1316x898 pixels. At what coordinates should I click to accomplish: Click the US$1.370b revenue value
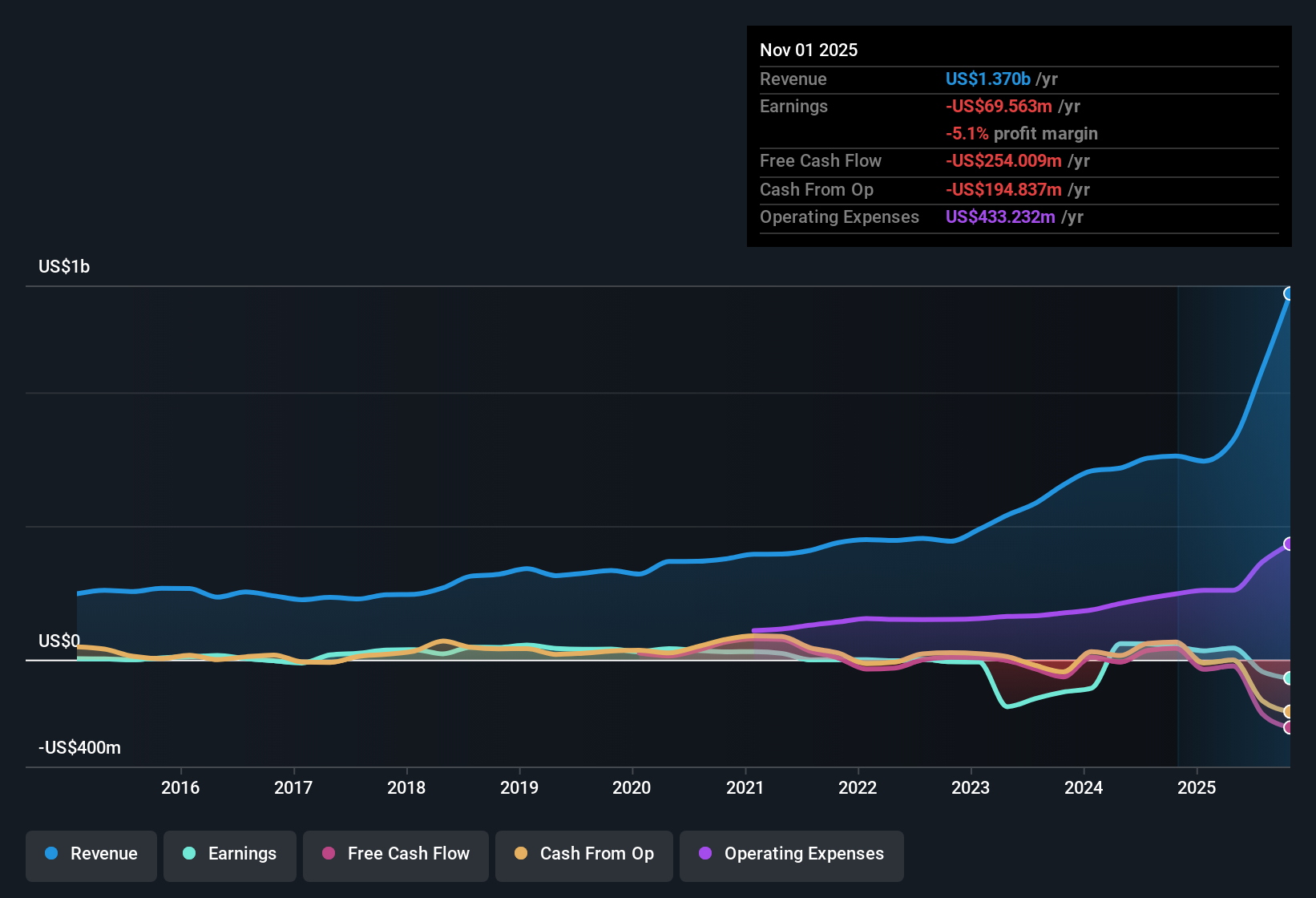point(987,79)
